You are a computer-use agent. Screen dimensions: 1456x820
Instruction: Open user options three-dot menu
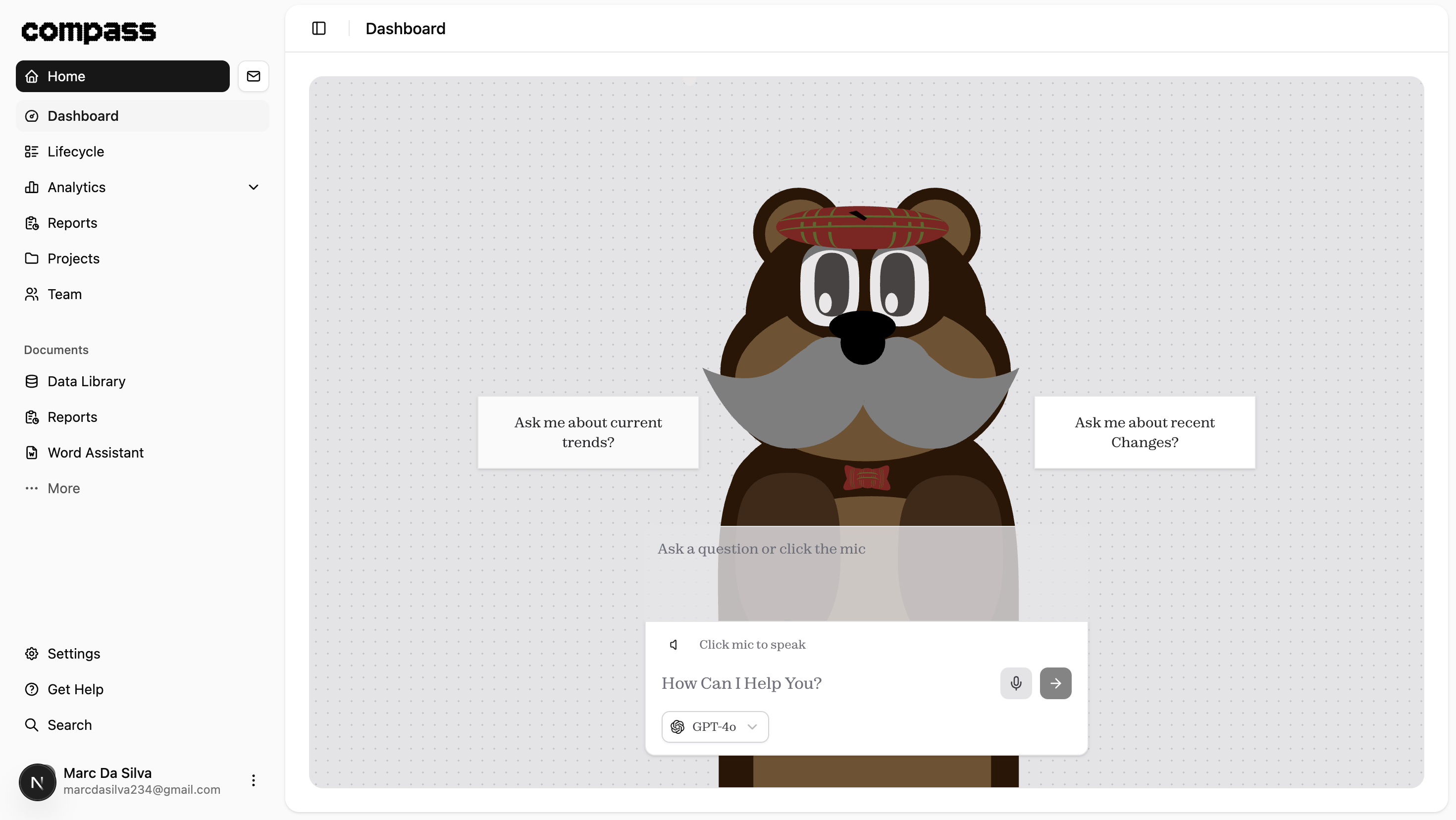pyautogui.click(x=253, y=780)
